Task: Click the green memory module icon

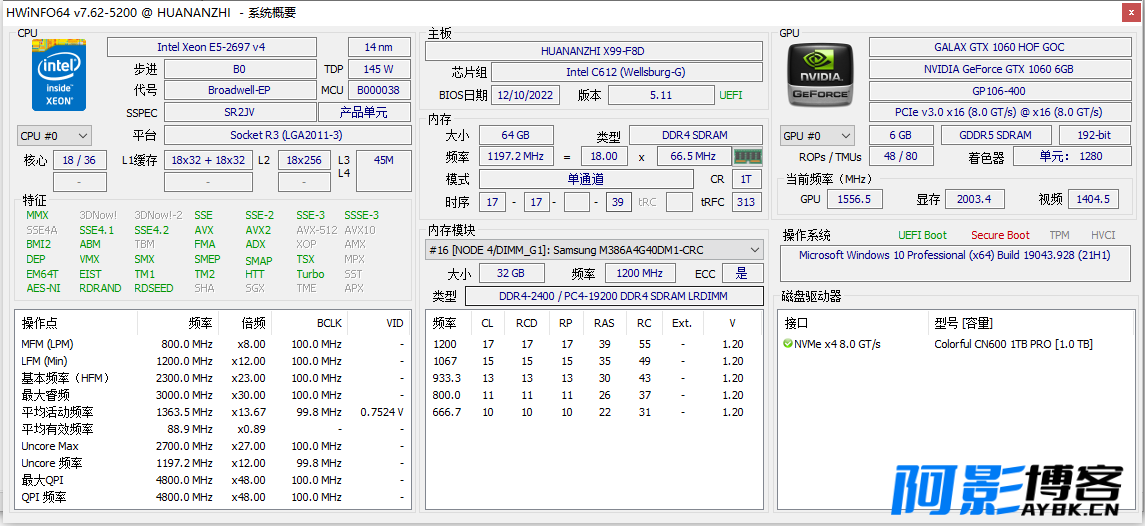Action: click(747, 156)
